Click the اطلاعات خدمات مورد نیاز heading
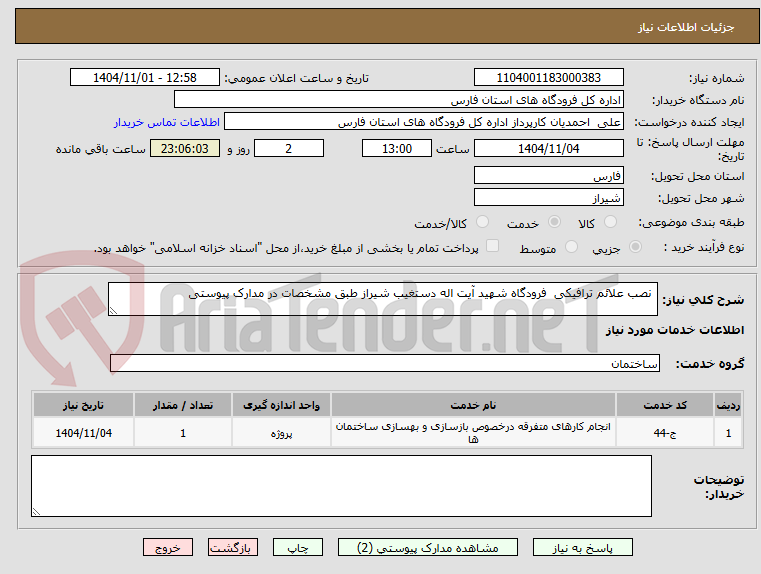 pyautogui.click(x=675, y=330)
